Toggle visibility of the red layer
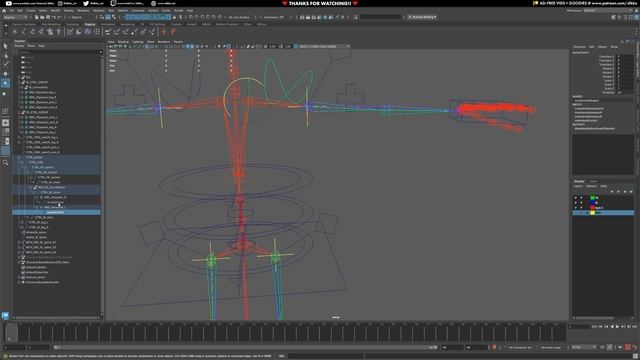This screenshot has height=360, width=640. click(x=576, y=208)
